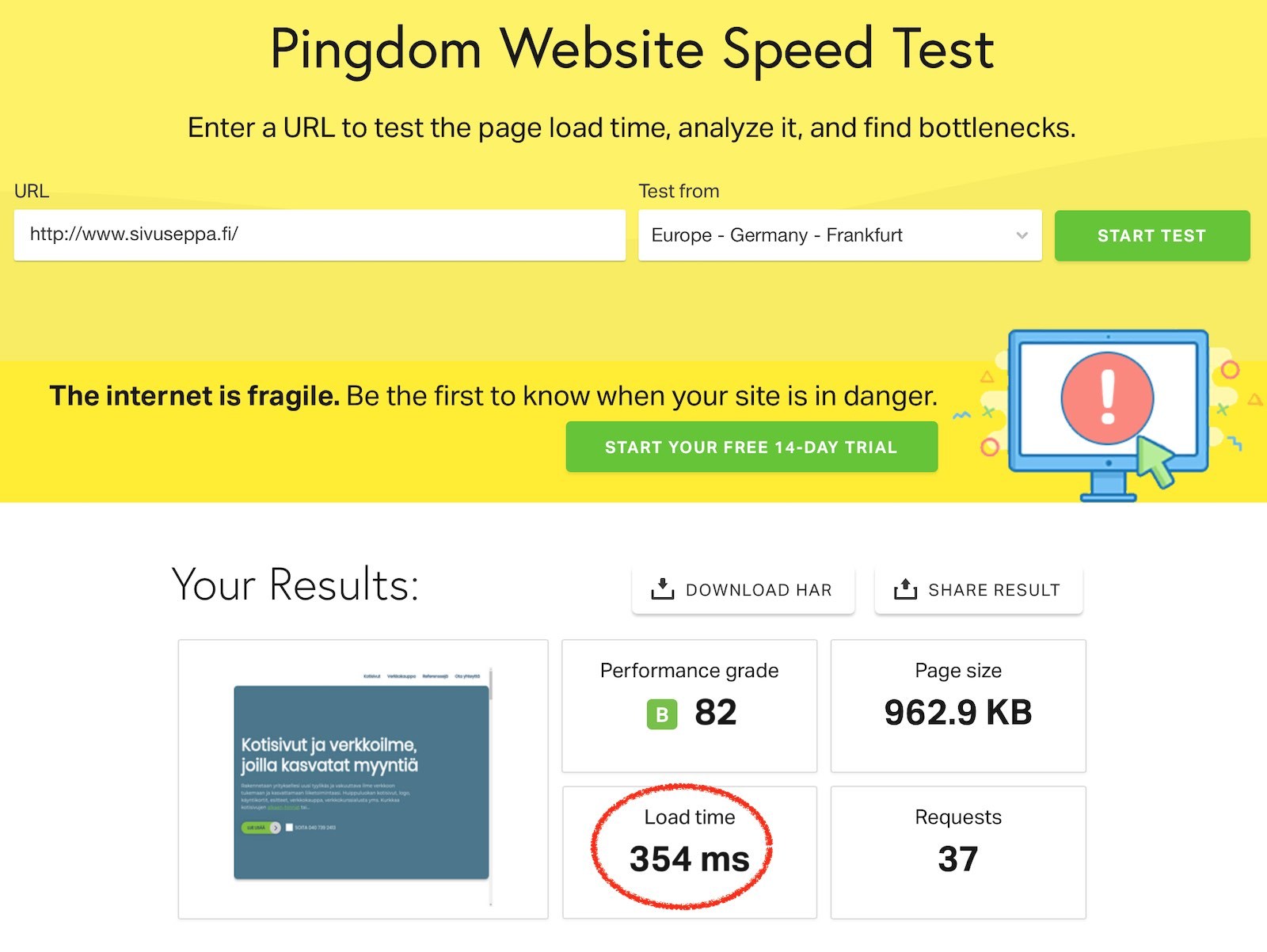1267x952 pixels.
Task: Click the green B grade badge
Action: [x=662, y=714]
